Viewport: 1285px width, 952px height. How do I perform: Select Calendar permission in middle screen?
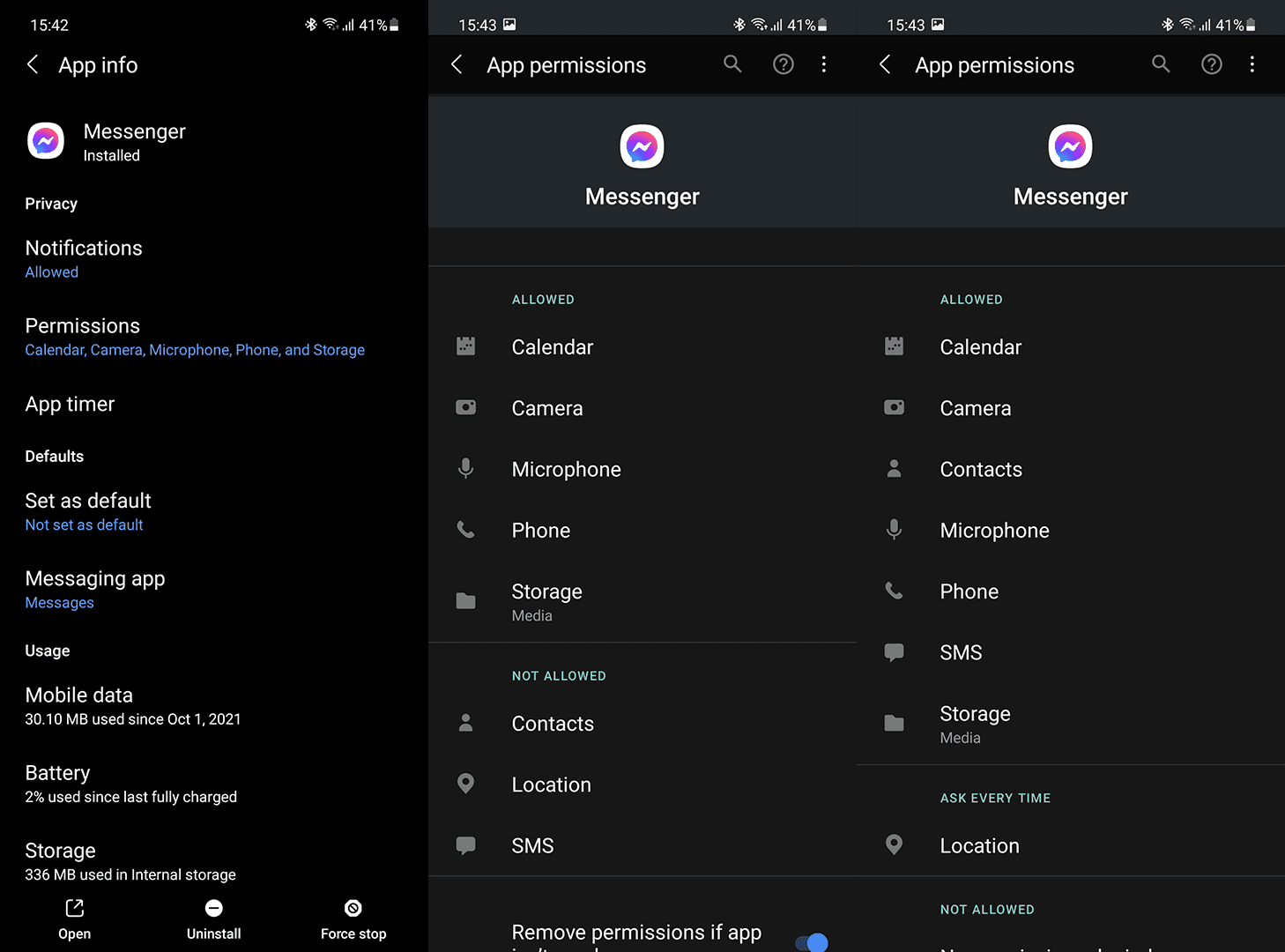coord(642,346)
